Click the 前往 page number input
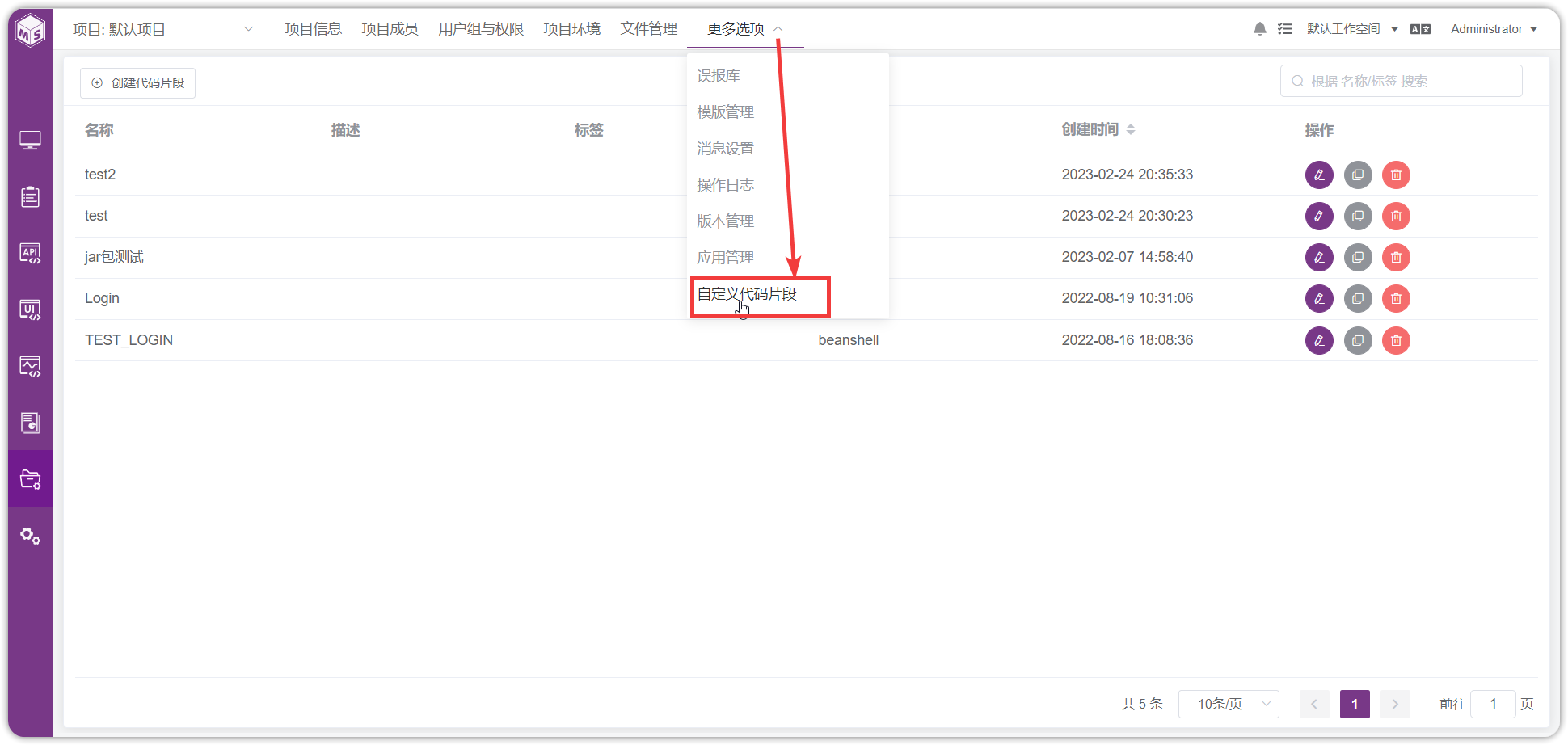 tap(1493, 704)
